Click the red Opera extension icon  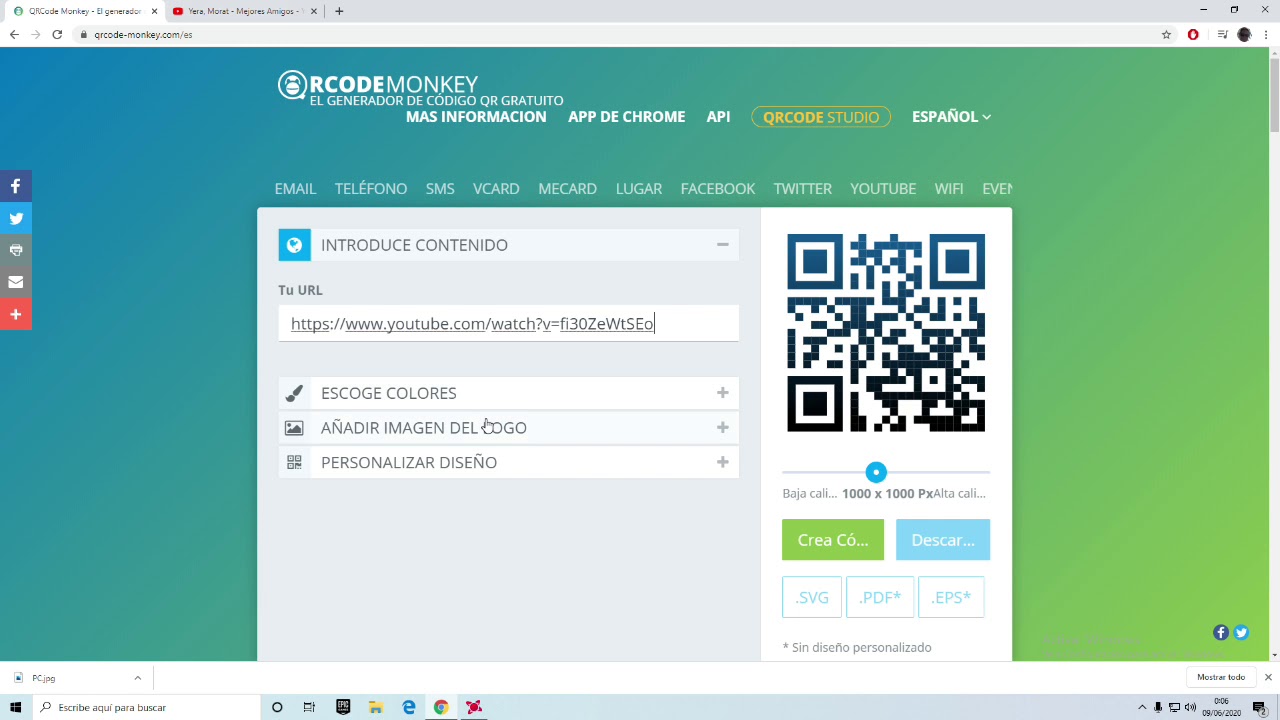click(1193, 34)
